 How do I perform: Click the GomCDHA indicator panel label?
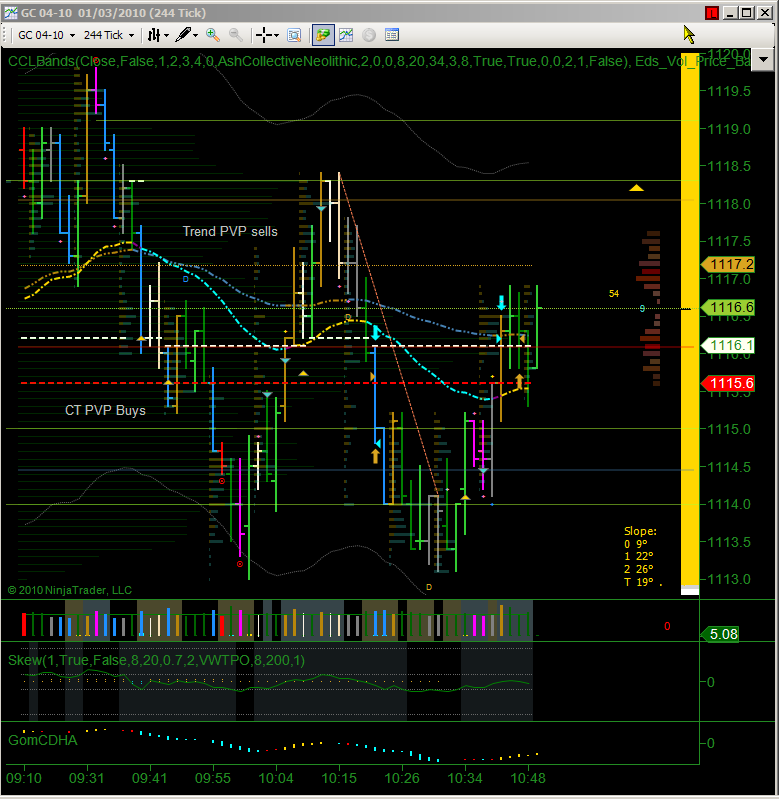[x=43, y=740]
